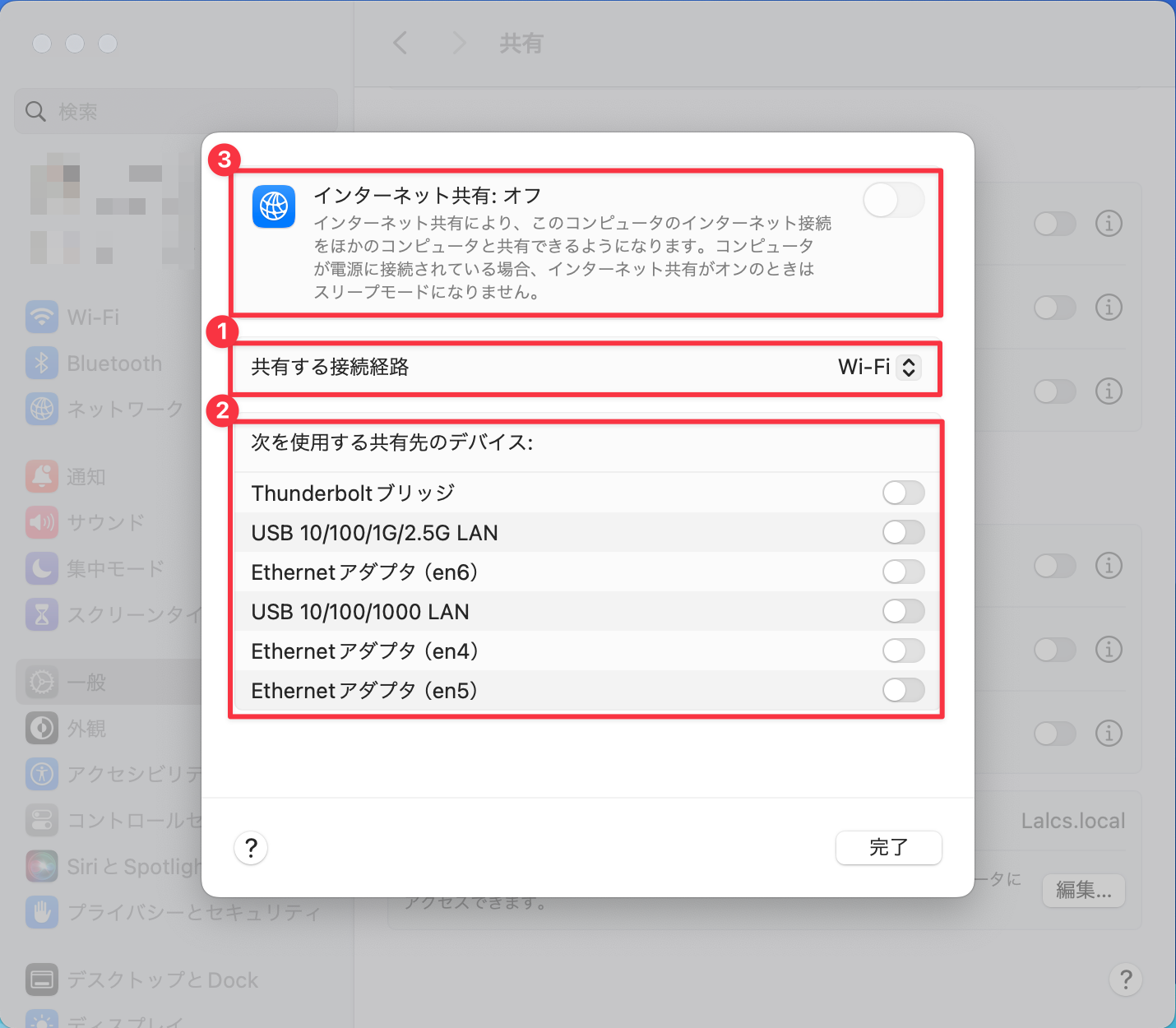This screenshot has height=1028, width=1176.
Task: Click the topmost info icon on right
Action: (x=1109, y=223)
